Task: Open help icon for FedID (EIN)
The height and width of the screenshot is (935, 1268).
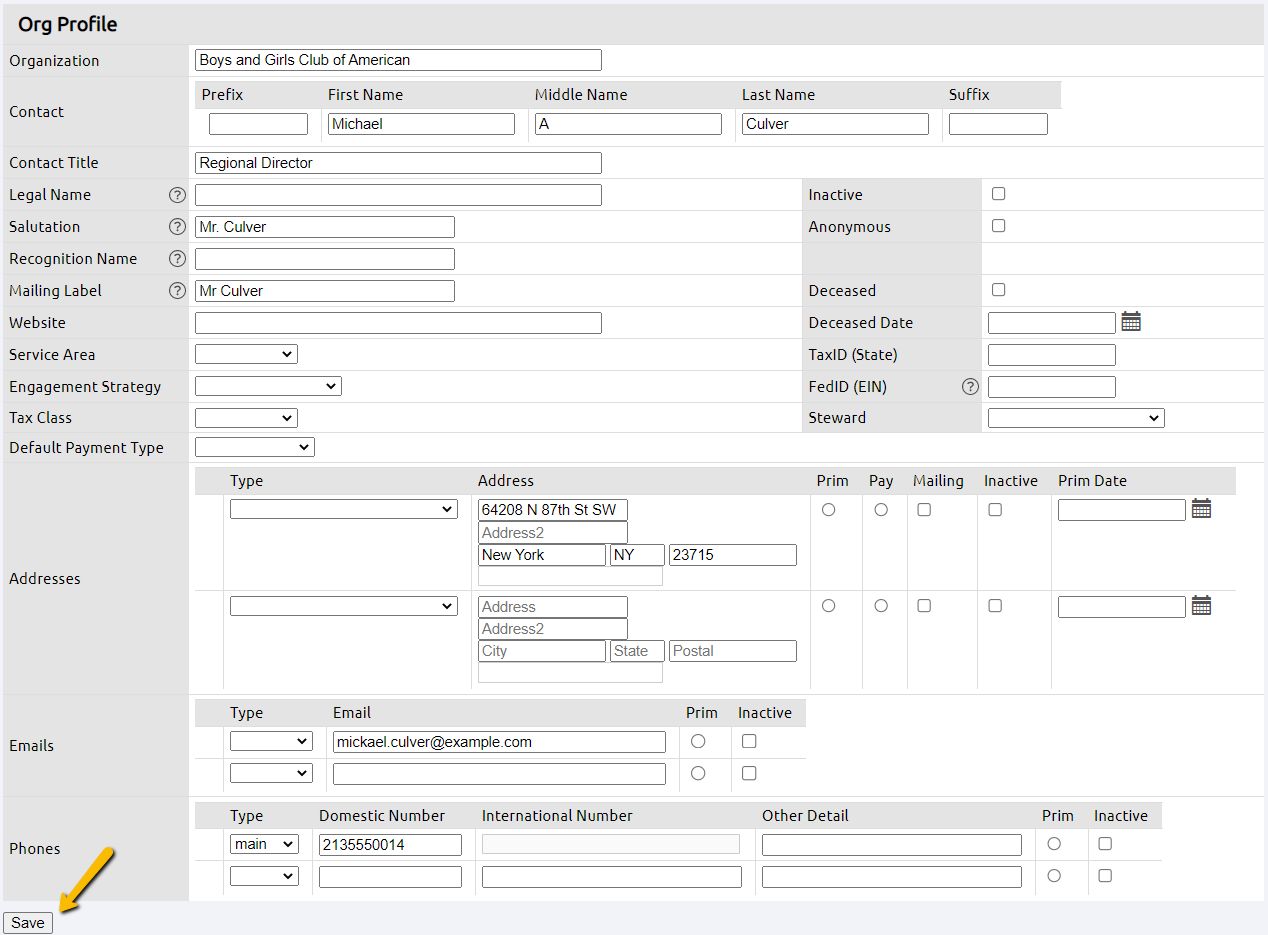Action: click(970, 387)
